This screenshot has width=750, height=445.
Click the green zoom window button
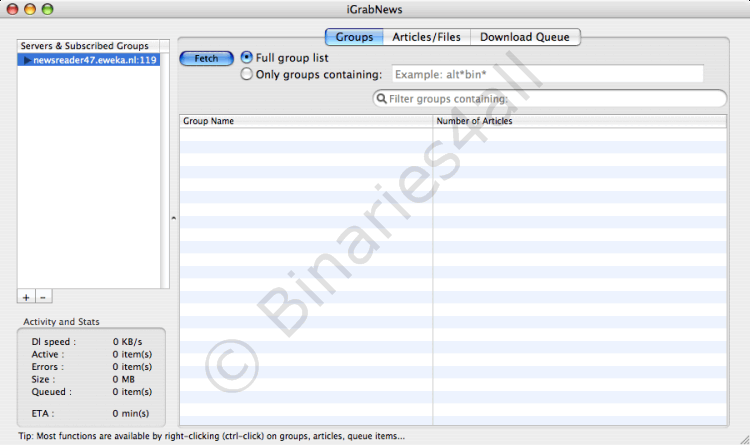[x=47, y=9]
